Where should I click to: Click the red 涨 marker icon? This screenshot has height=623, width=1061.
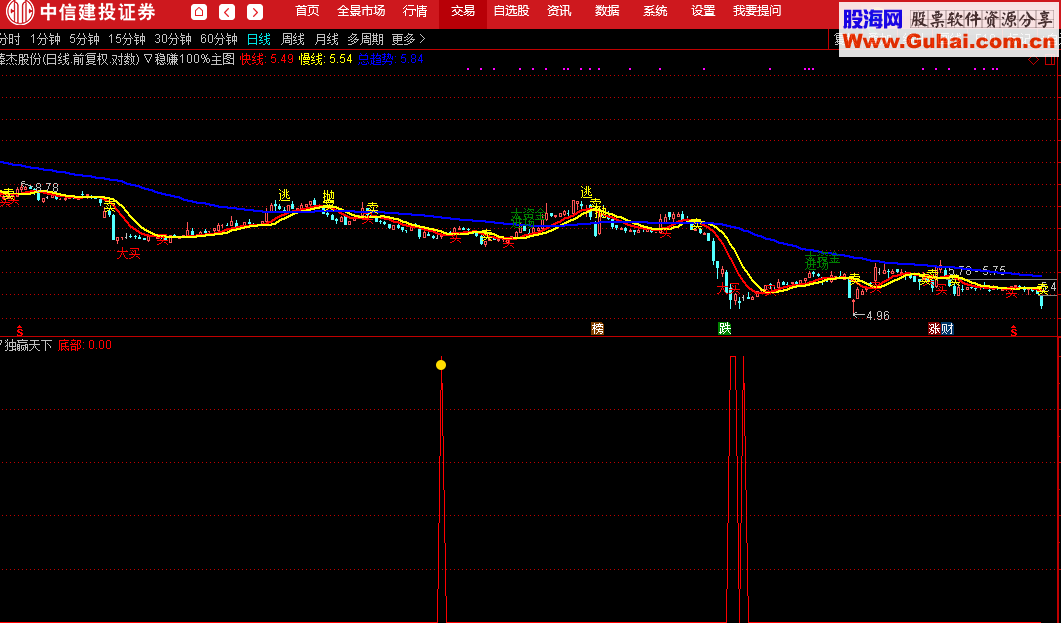point(934,329)
